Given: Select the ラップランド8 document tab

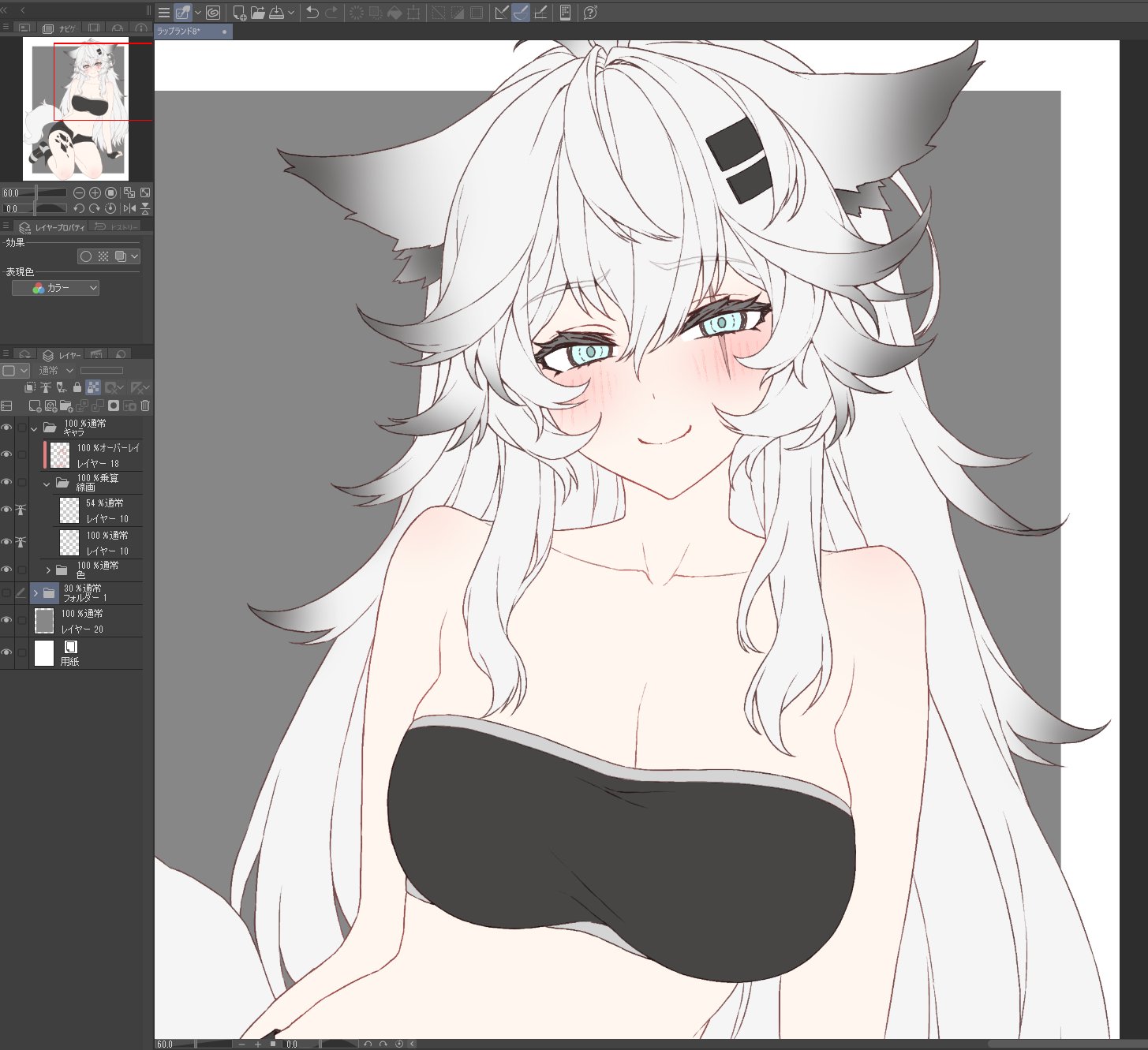Looking at the screenshot, I should (x=193, y=32).
